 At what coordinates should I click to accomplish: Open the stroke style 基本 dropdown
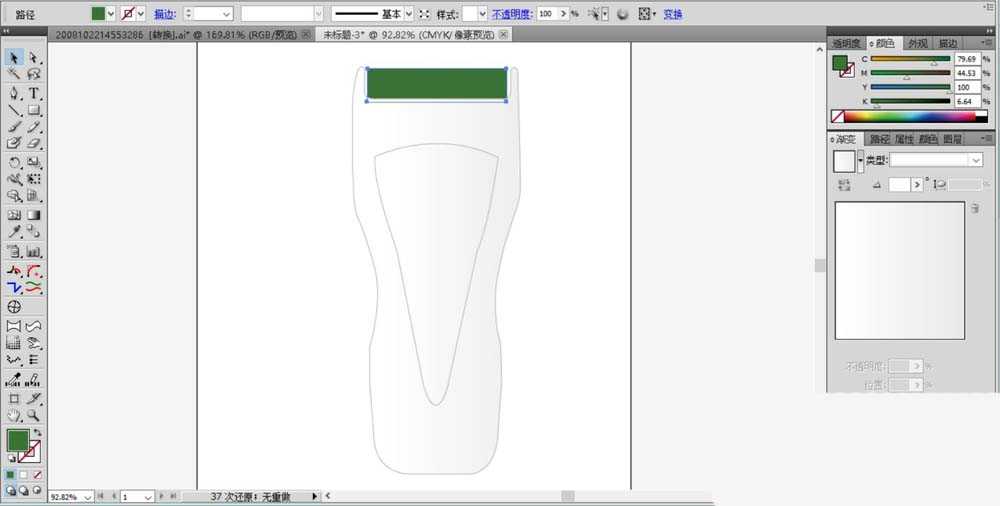click(410, 14)
